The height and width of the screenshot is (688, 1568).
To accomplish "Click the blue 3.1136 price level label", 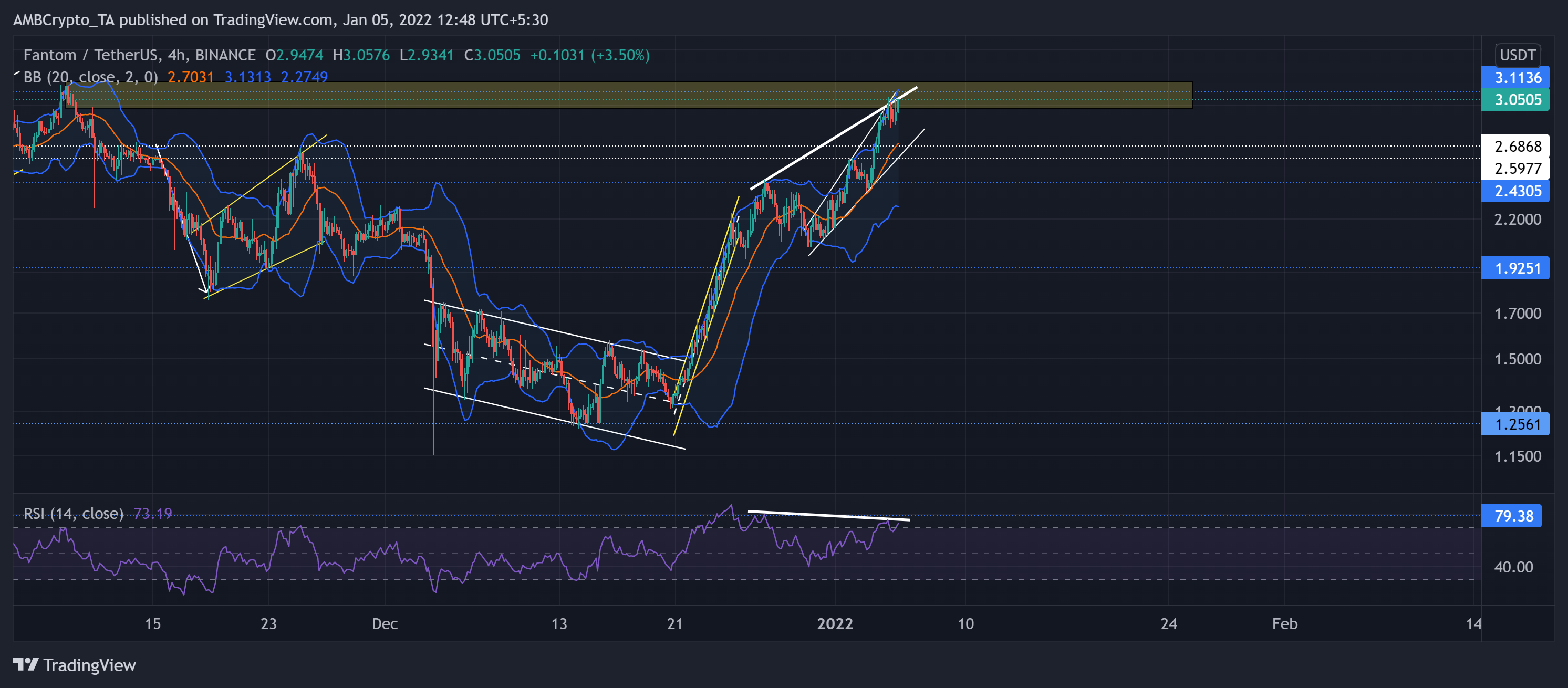I will [1515, 78].
